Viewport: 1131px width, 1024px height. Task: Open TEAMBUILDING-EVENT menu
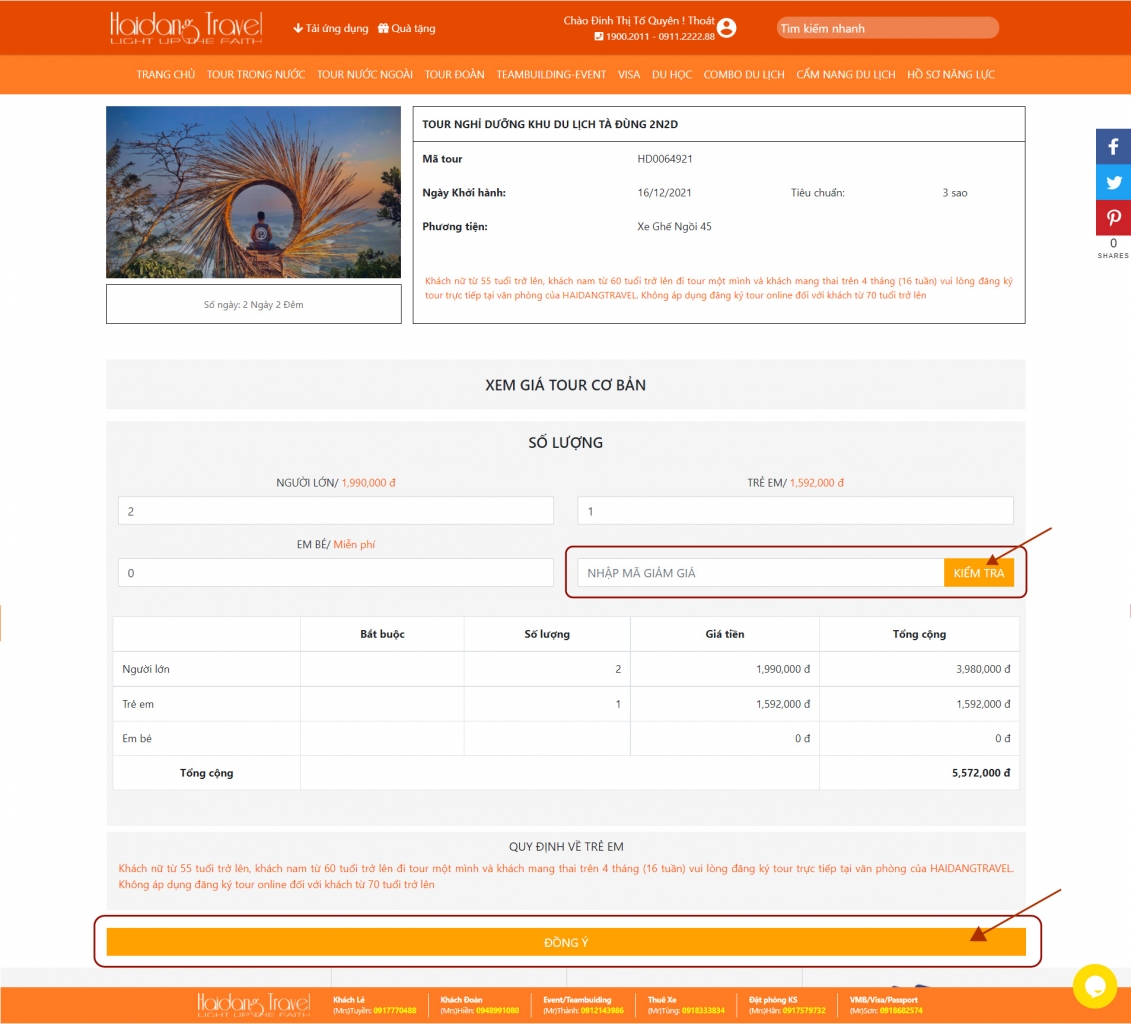coord(551,74)
